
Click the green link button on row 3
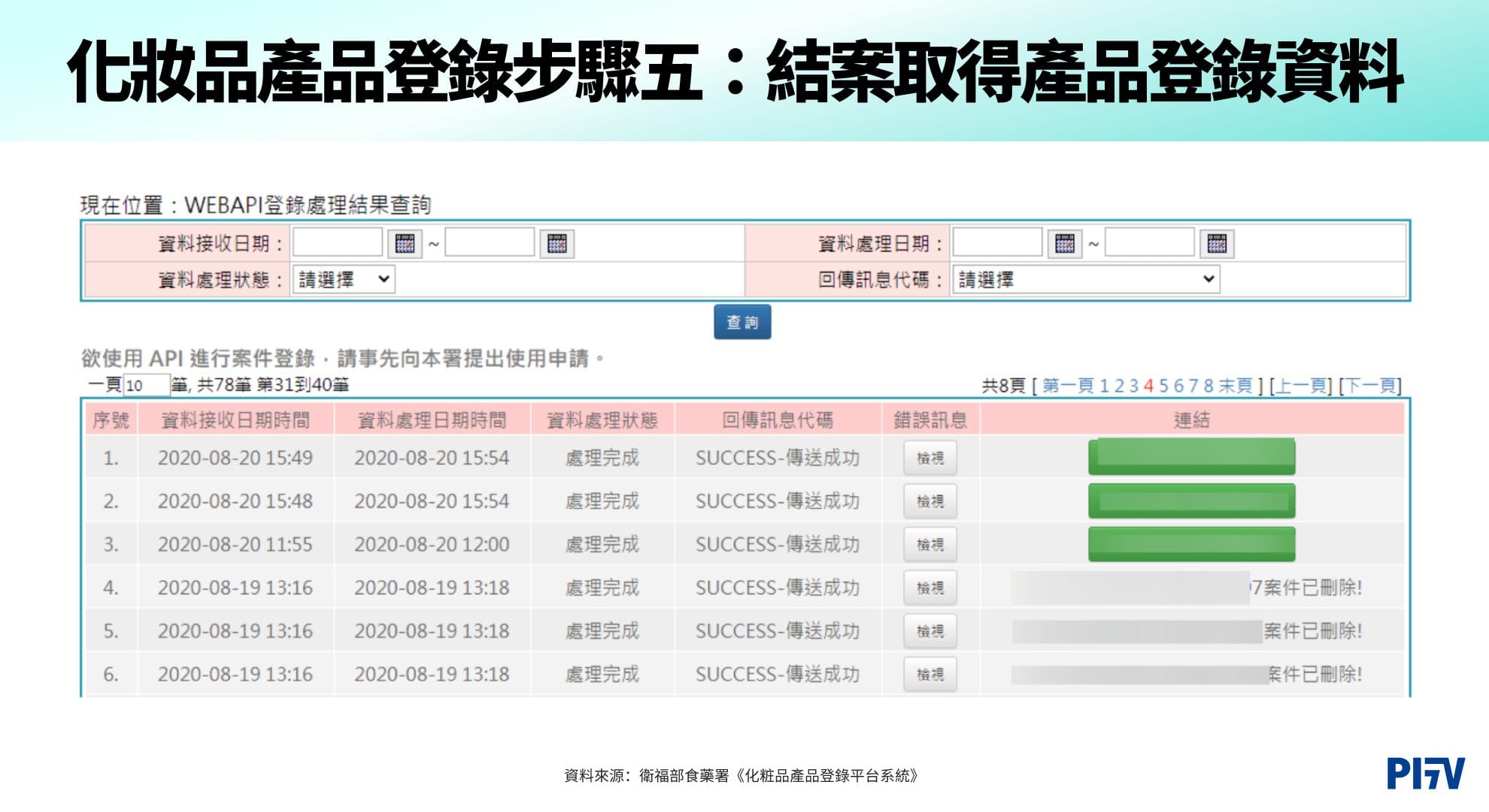click(x=1193, y=544)
